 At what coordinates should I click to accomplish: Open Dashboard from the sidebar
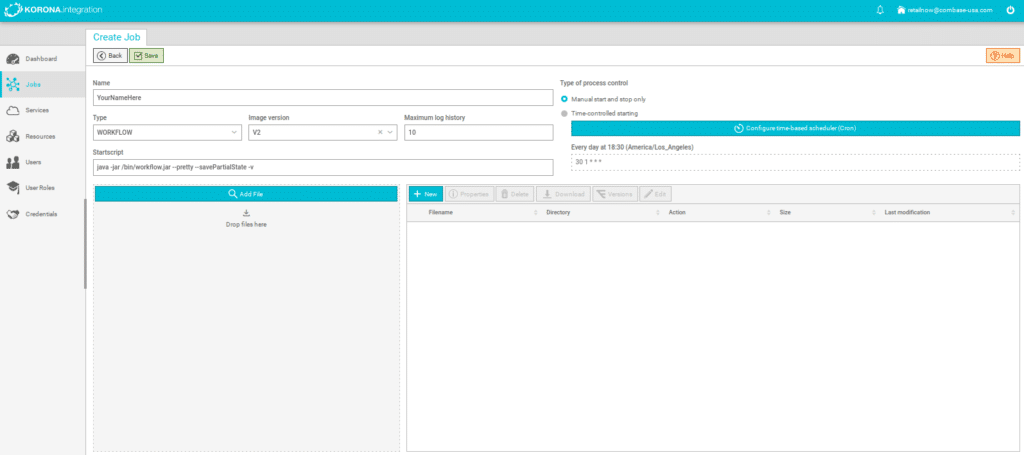coord(40,59)
